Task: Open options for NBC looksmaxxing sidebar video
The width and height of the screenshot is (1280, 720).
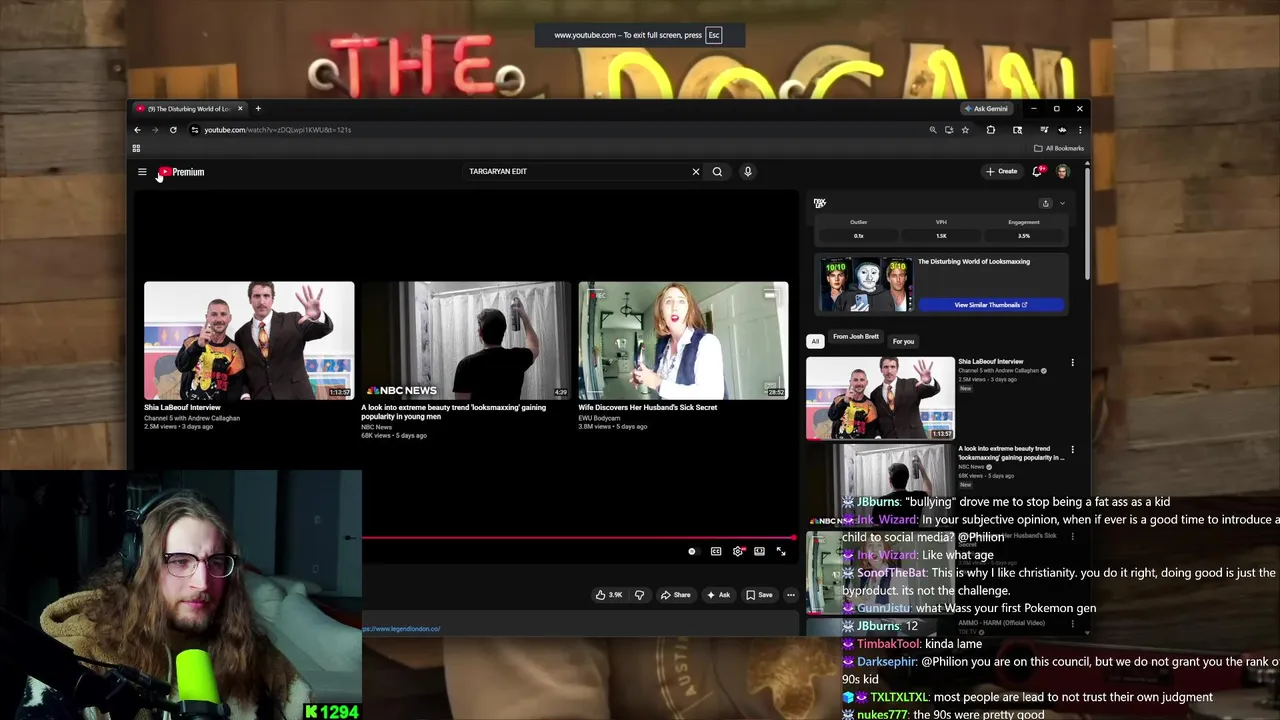Action: 1072,450
